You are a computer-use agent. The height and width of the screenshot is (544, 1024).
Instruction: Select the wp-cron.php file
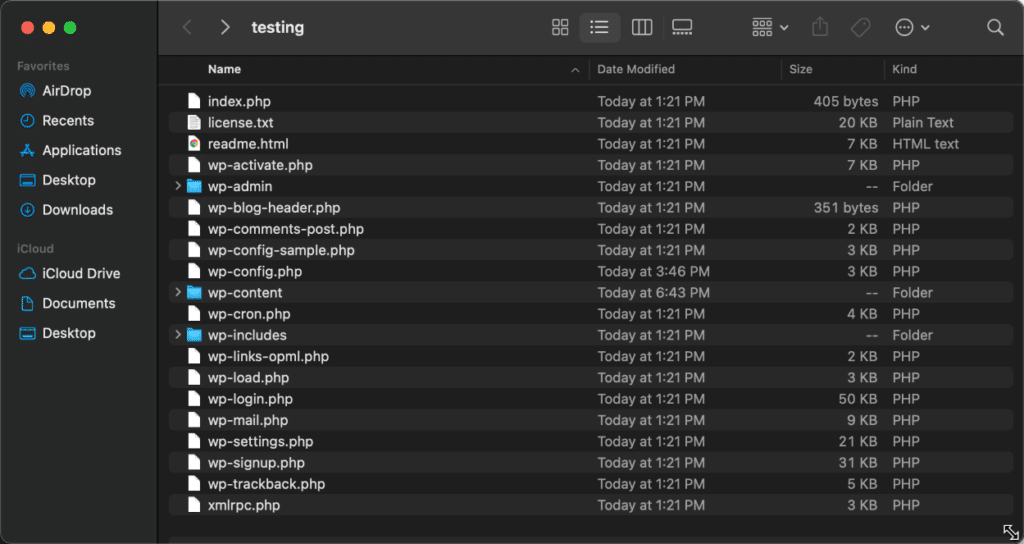(249, 314)
